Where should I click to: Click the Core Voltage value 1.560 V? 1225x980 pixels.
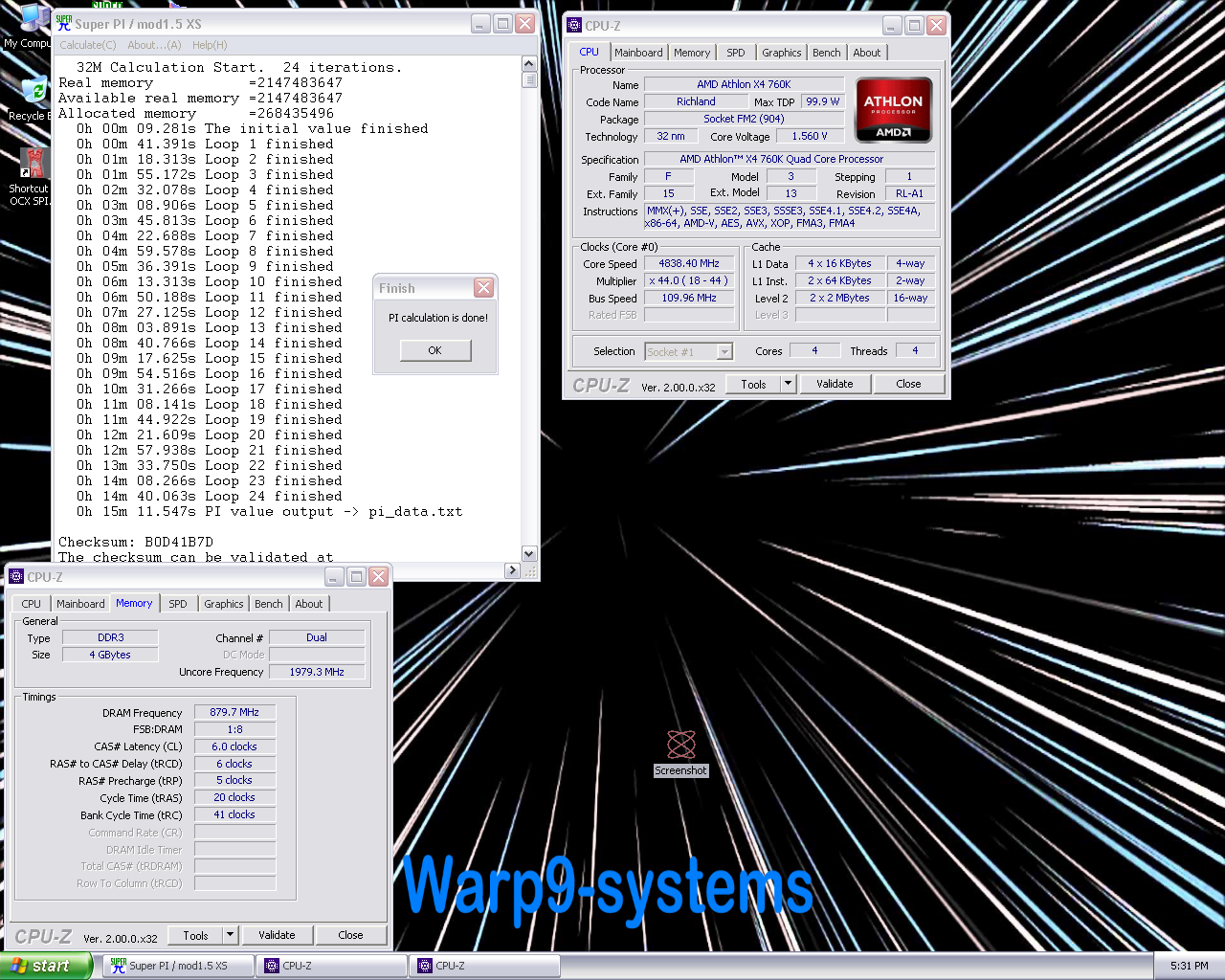point(809,136)
